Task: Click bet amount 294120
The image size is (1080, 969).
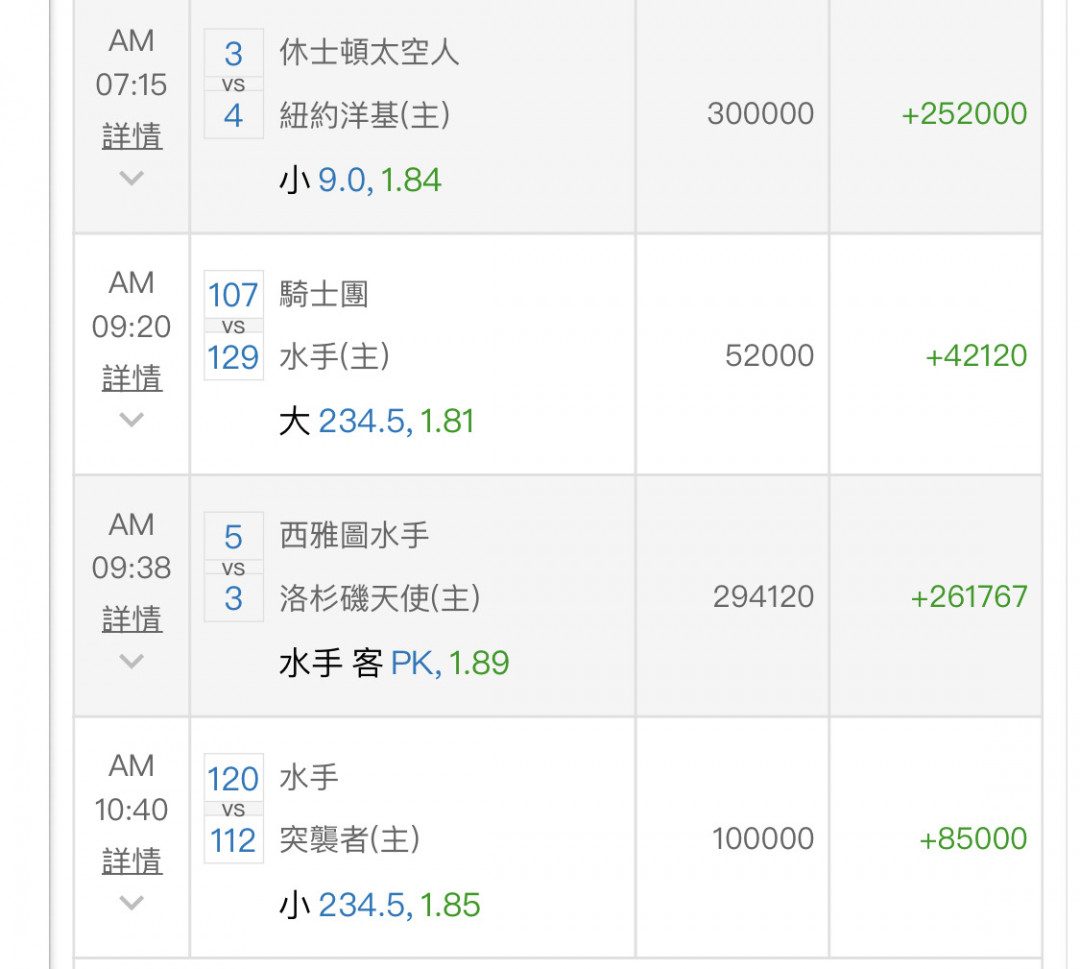Action: click(x=764, y=596)
